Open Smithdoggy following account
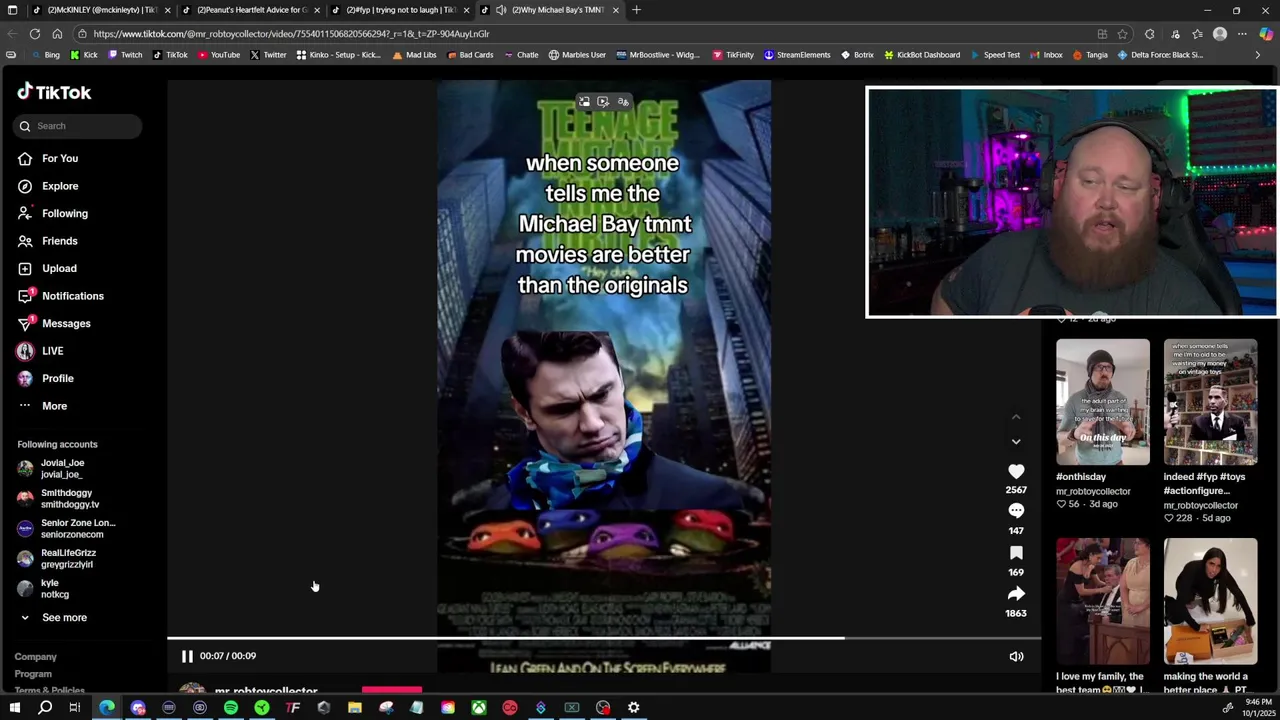The height and width of the screenshot is (720, 1280). (x=68, y=498)
